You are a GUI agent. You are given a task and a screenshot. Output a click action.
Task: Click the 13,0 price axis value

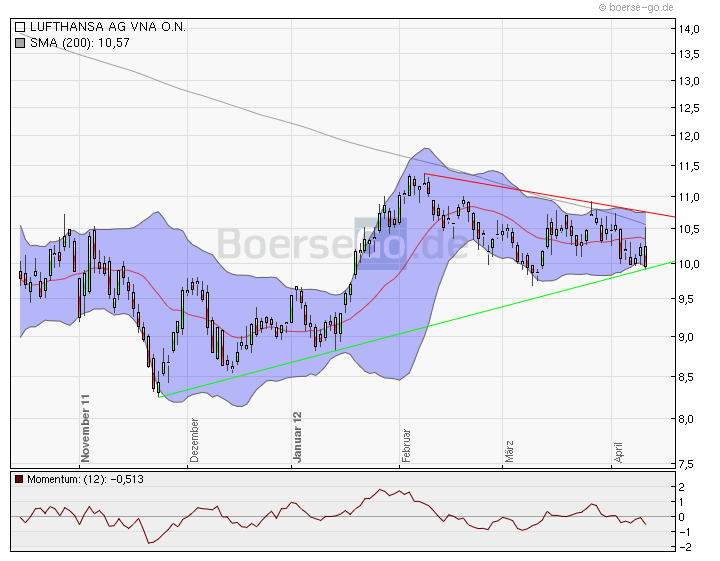coord(689,81)
